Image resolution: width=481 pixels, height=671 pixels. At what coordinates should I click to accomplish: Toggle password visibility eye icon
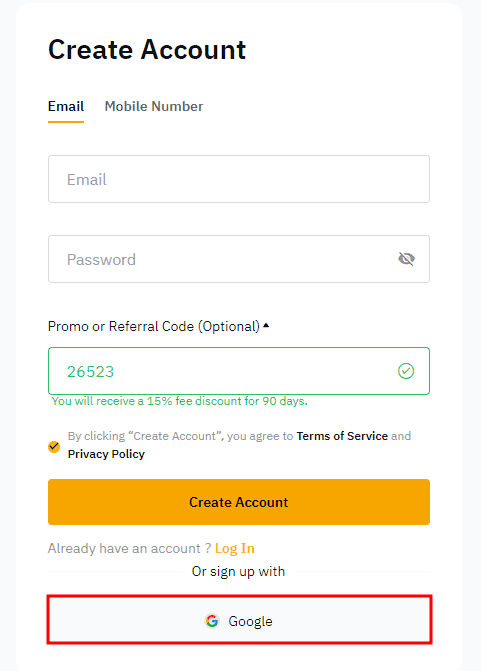tap(406, 259)
